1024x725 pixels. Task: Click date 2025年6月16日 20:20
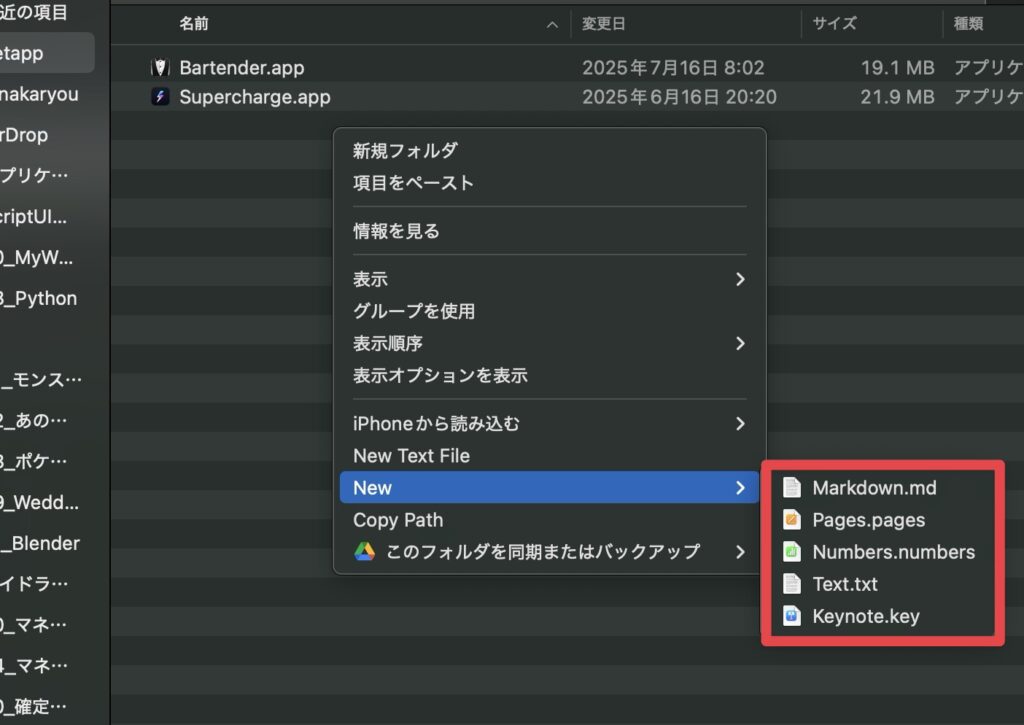tap(679, 97)
